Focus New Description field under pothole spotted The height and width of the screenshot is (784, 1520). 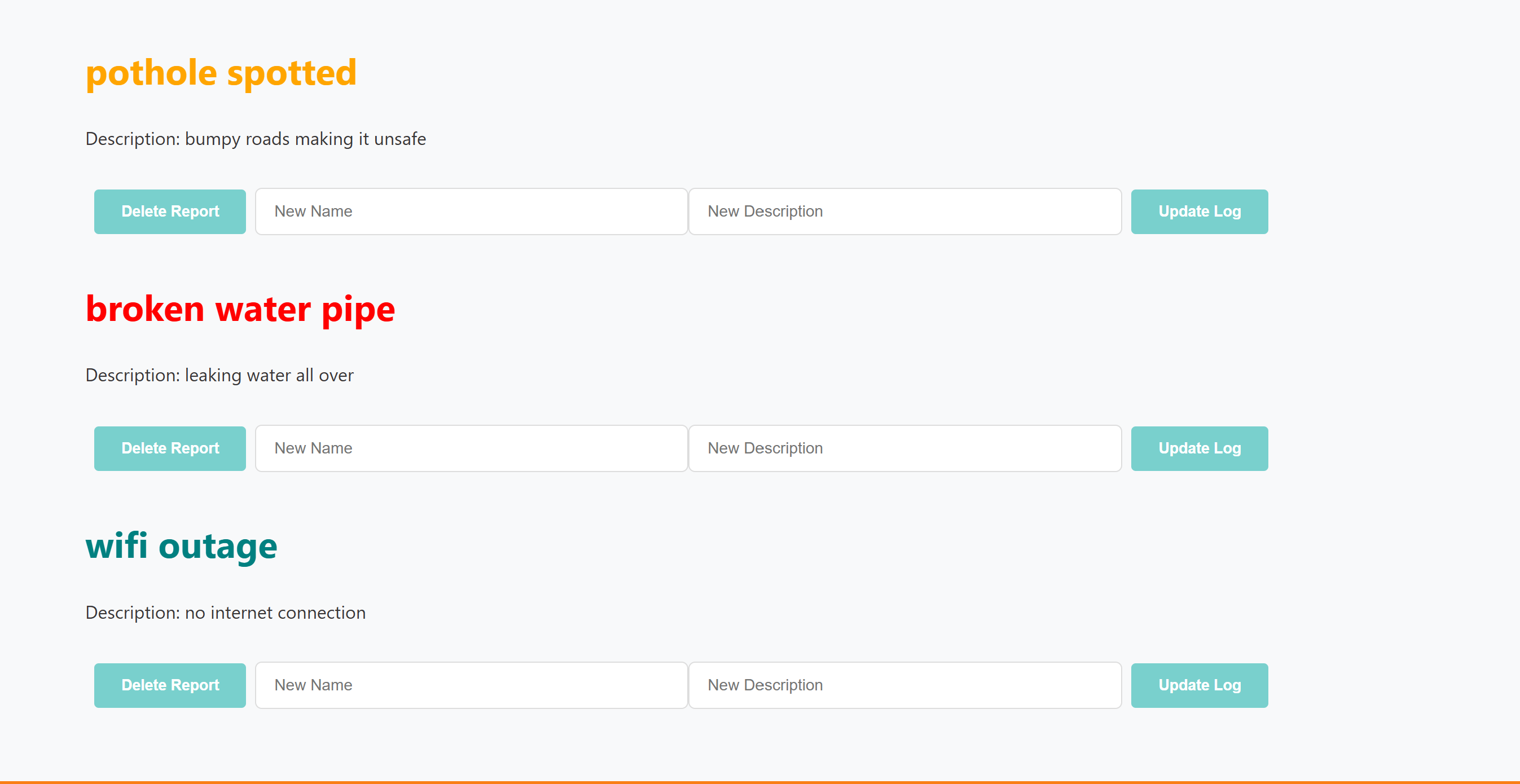(904, 211)
